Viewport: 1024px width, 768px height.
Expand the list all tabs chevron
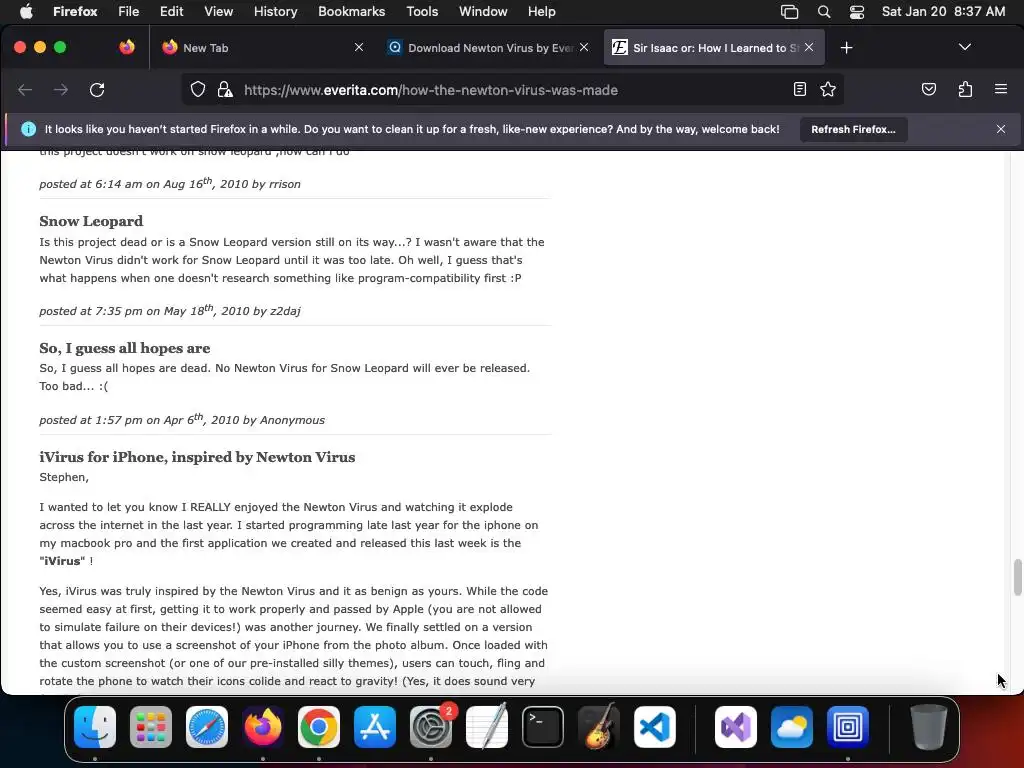tap(965, 47)
